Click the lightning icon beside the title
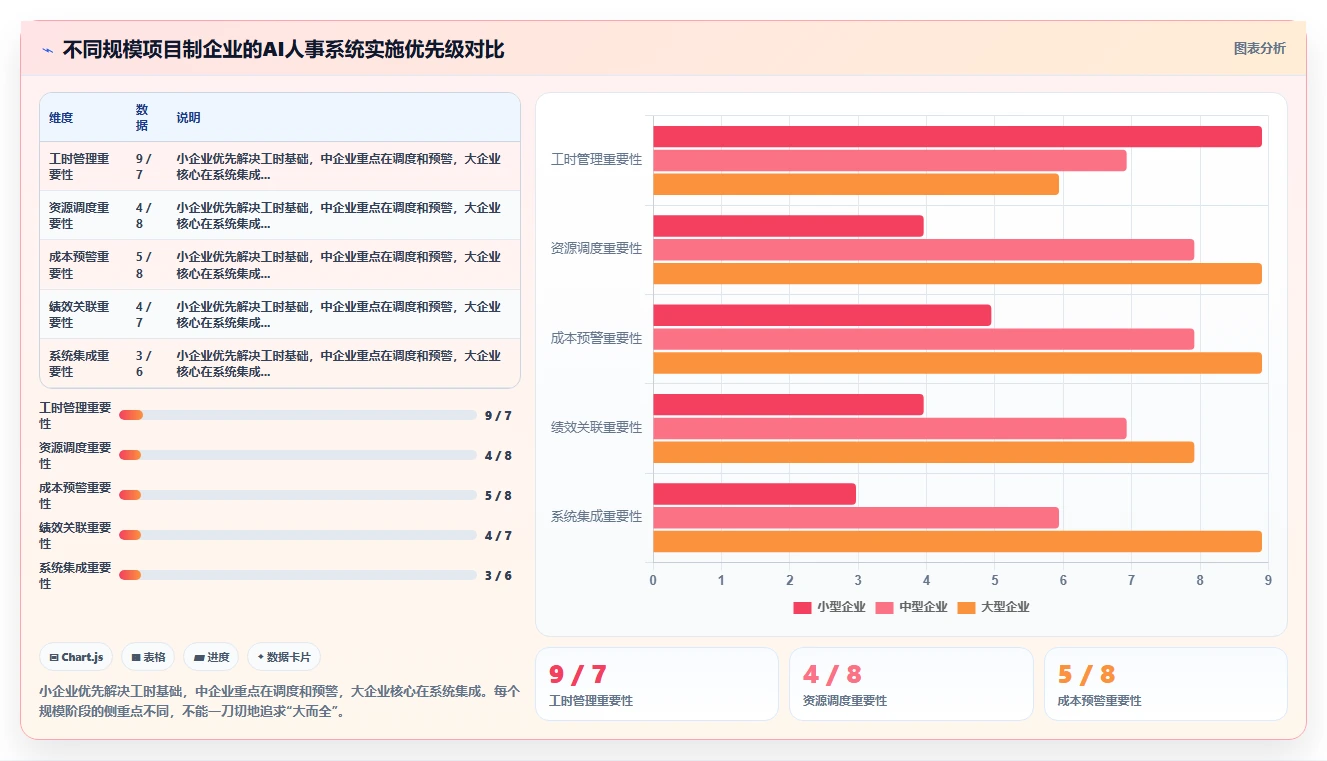 click(47, 50)
